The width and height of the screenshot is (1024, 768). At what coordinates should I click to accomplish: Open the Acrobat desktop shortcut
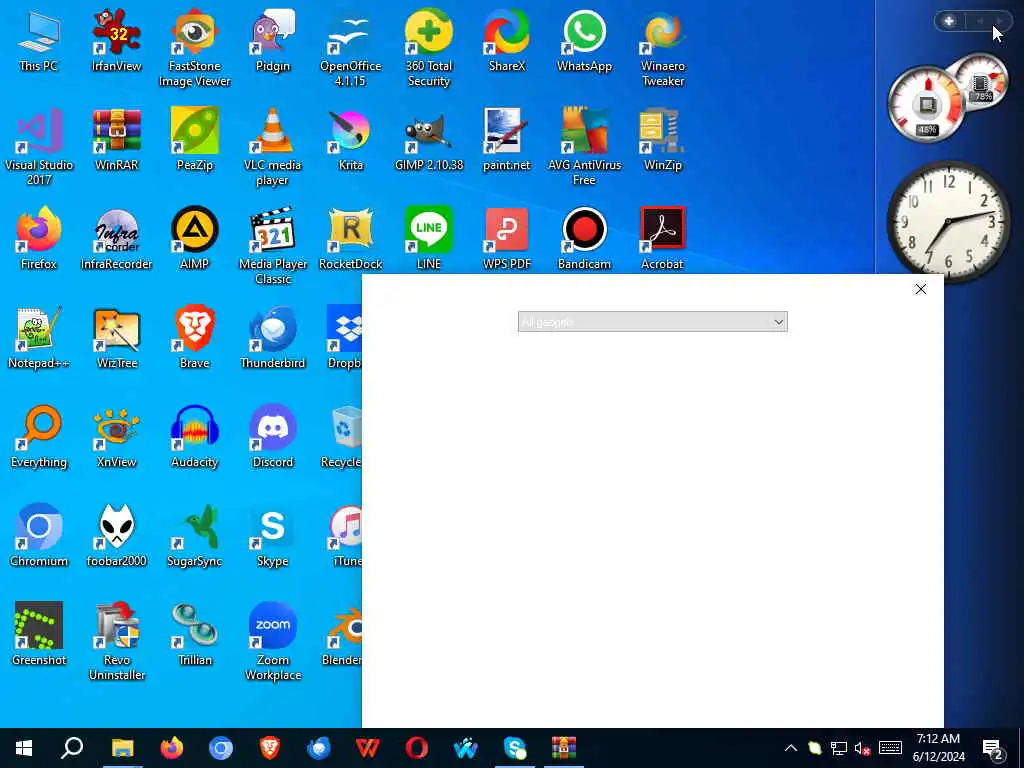pyautogui.click(x=663, y=238)
